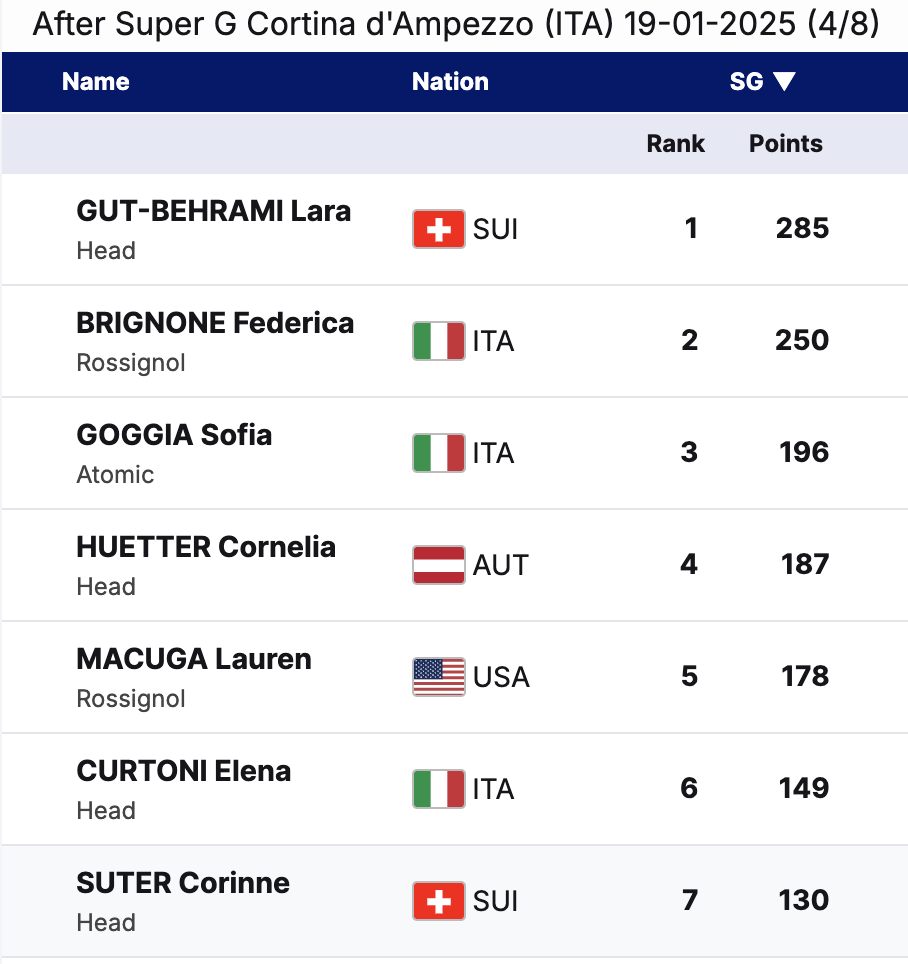Click the Italian flag in CURTONI Elena's row

(438, 789)
